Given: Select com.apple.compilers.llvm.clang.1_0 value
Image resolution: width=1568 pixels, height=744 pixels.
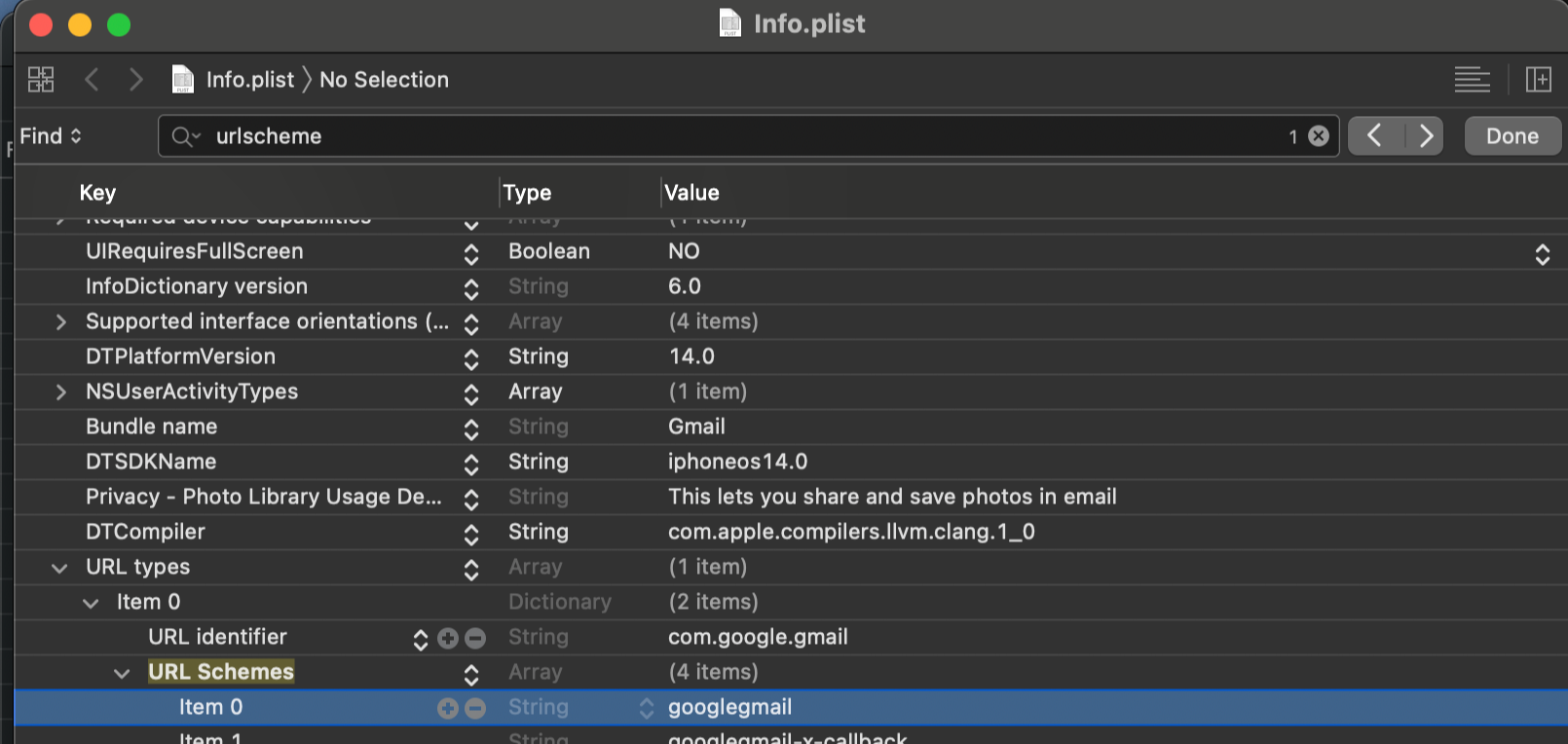Looking at the screenshot, I should [851, 532].
